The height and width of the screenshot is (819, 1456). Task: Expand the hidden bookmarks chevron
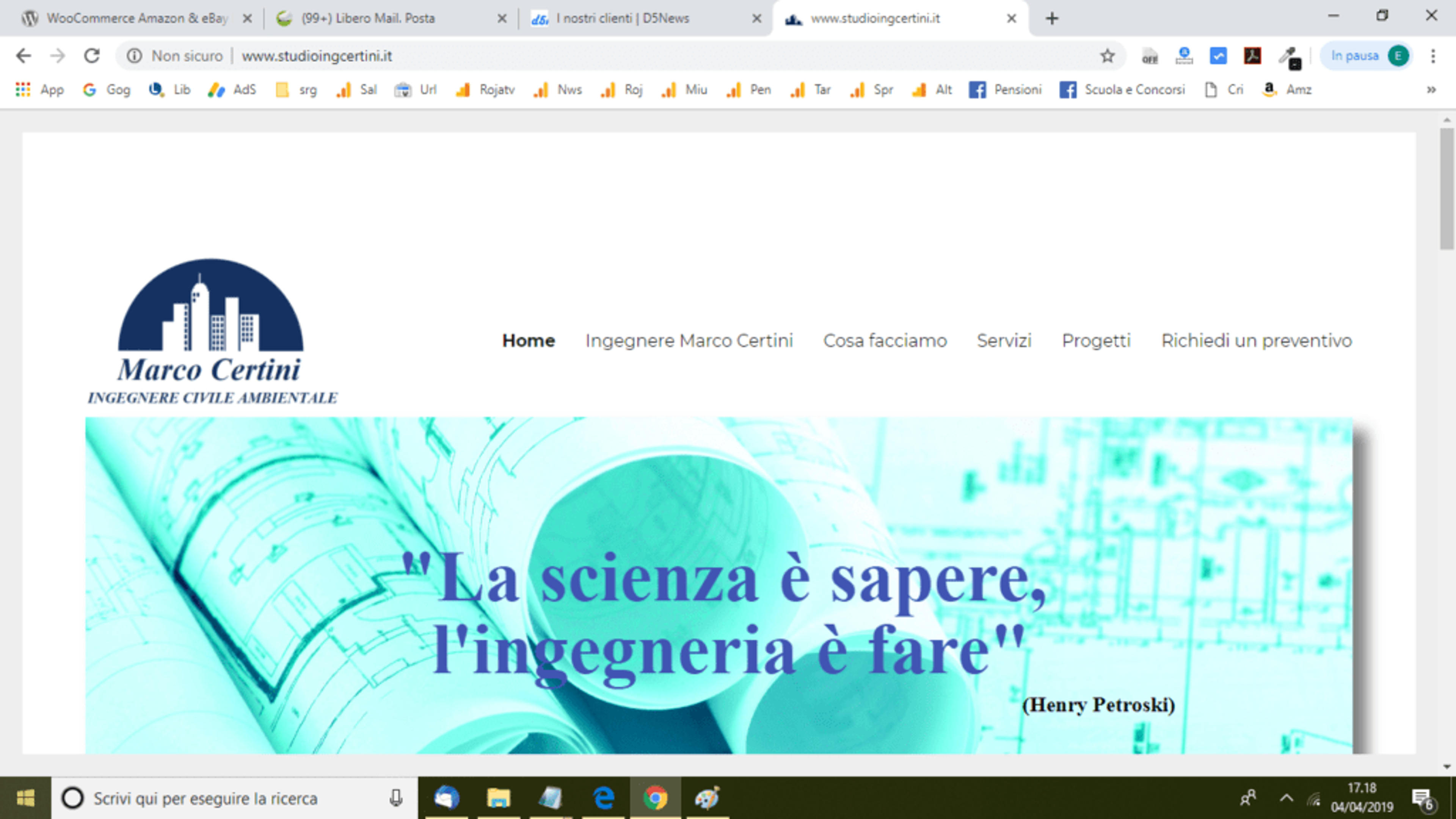pos(1431,89)
